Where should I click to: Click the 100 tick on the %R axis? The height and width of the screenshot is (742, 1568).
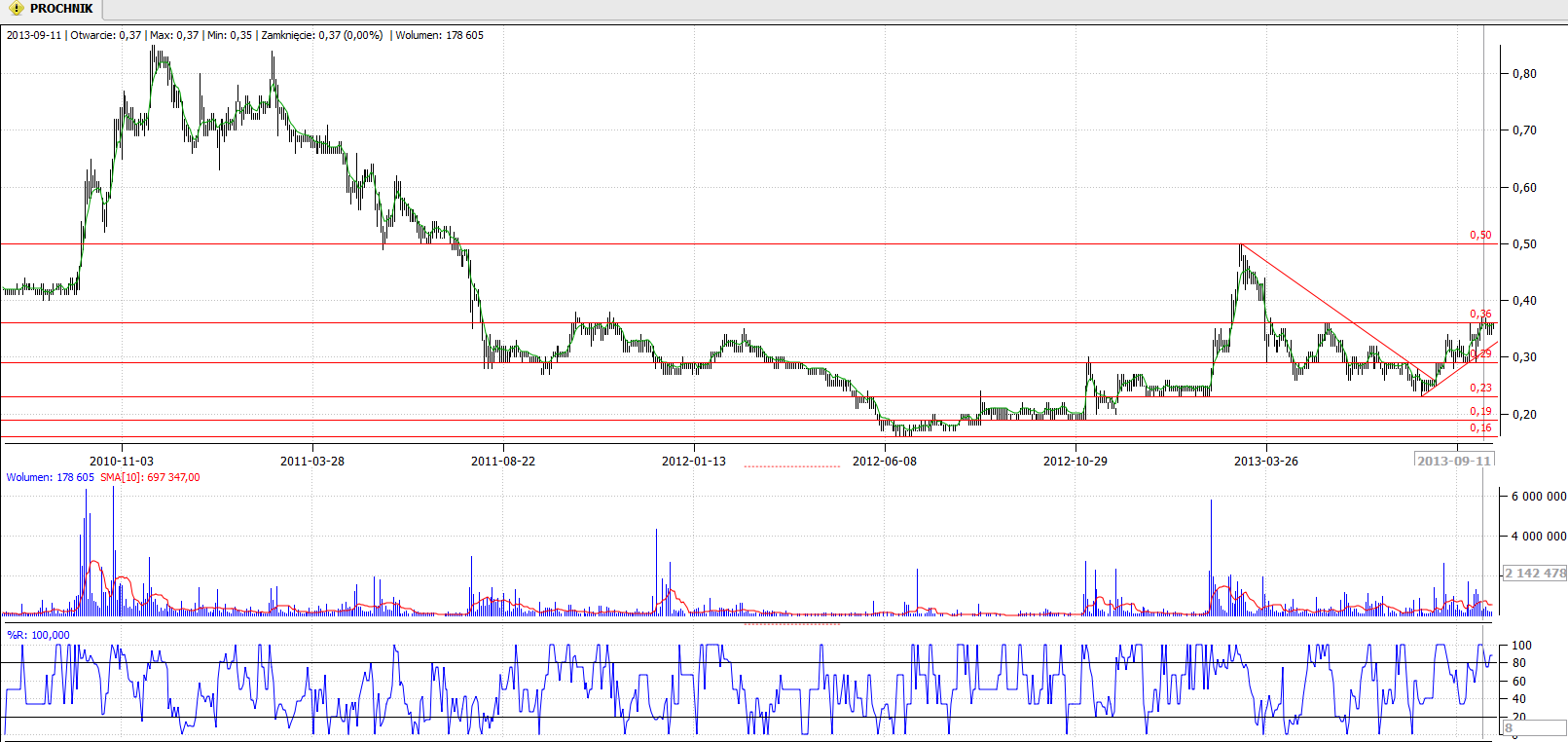pos(1521,645)
